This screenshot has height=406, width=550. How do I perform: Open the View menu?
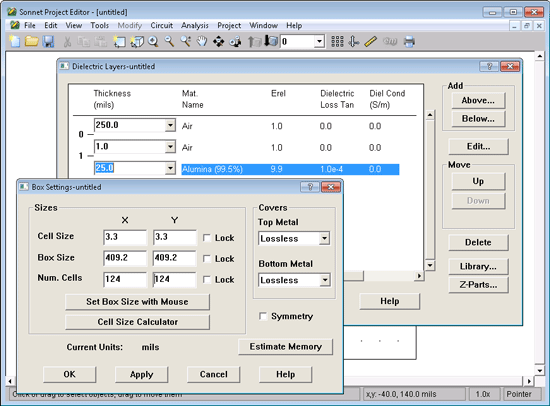click(74, 25)
